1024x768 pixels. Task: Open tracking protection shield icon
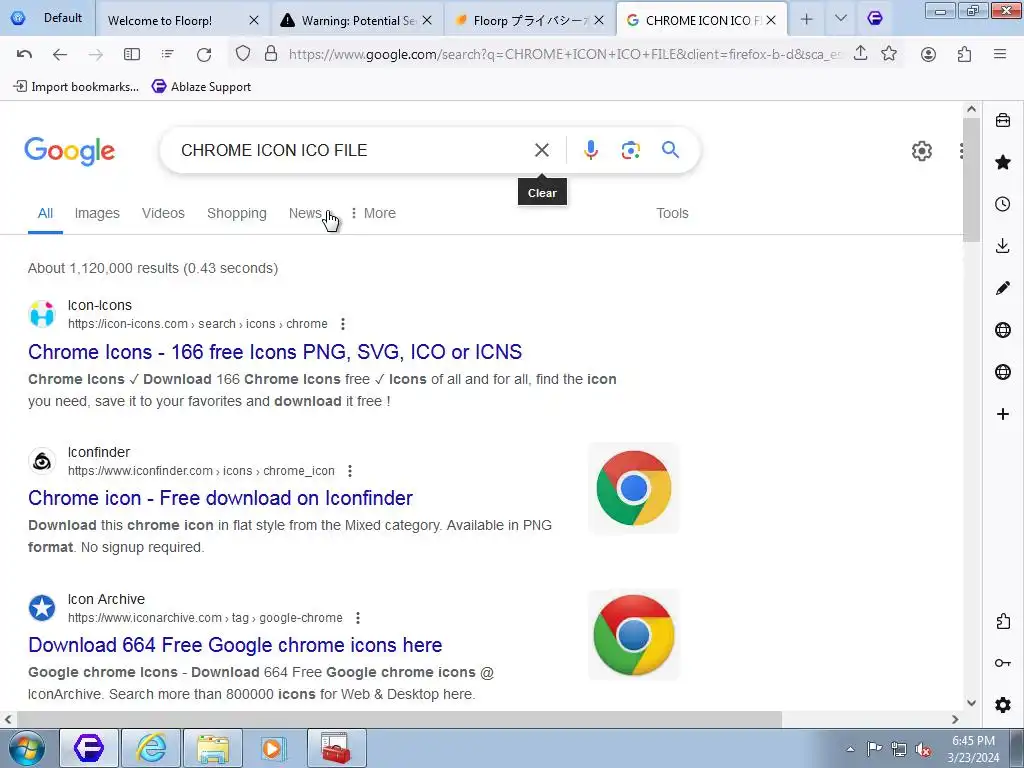(x=243, y=54)
